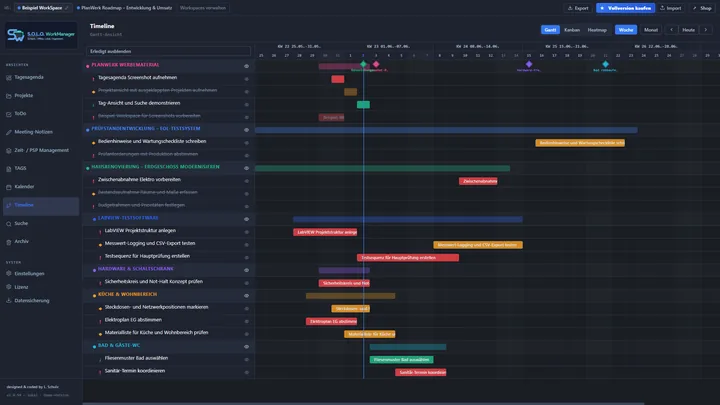Open Meeting-Notizen pencil icon
The width and height of the screenshot is (720, 405).
point(9,132)
